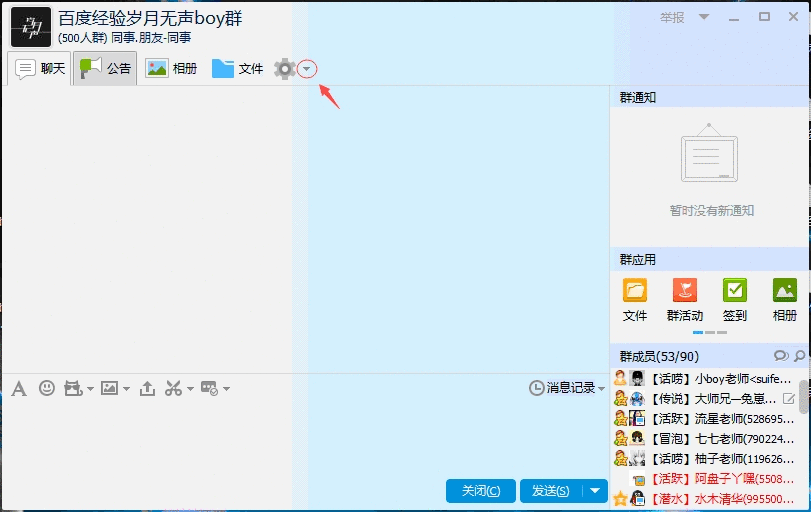
Task: Open the 相册 album tab
Action: pos(171,68)
